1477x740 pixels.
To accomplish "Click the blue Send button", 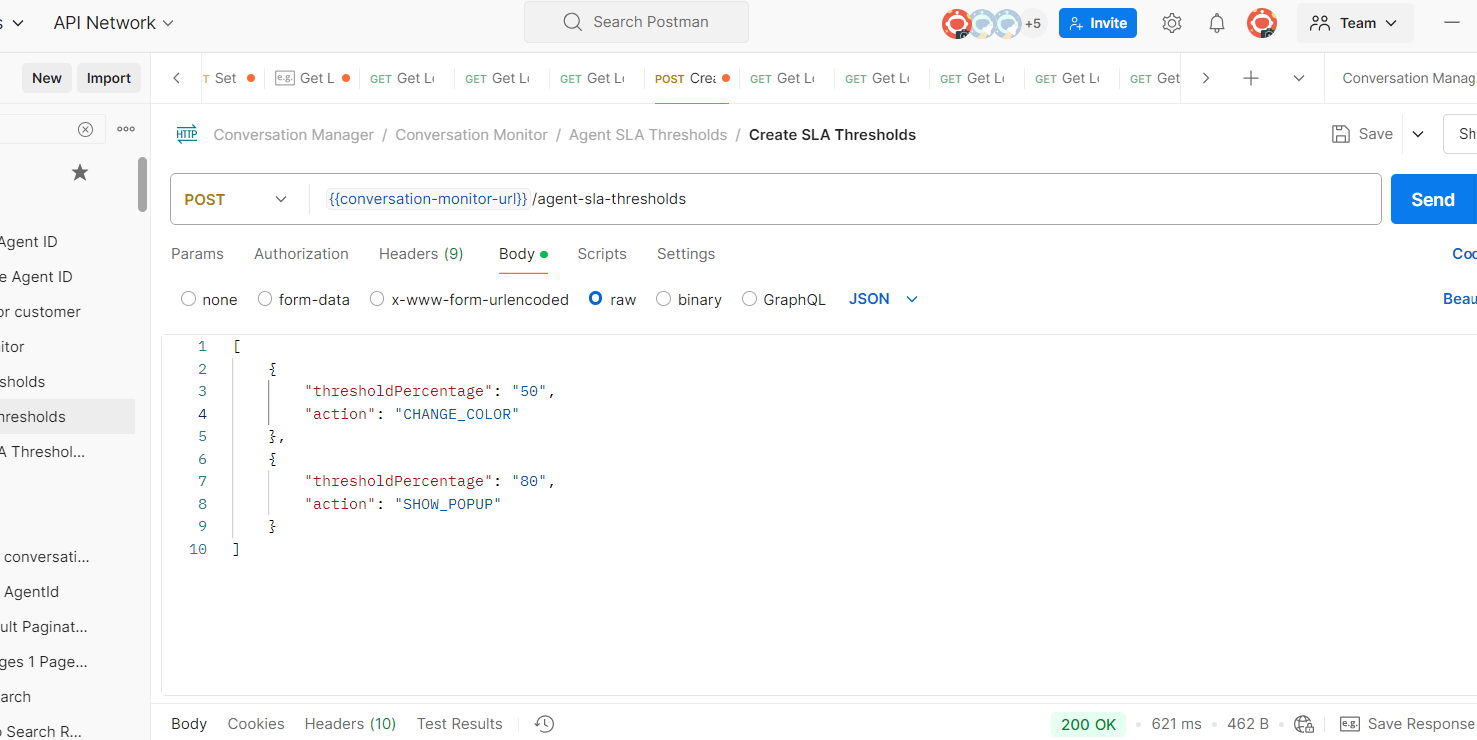I will [x=1432, y=200].
